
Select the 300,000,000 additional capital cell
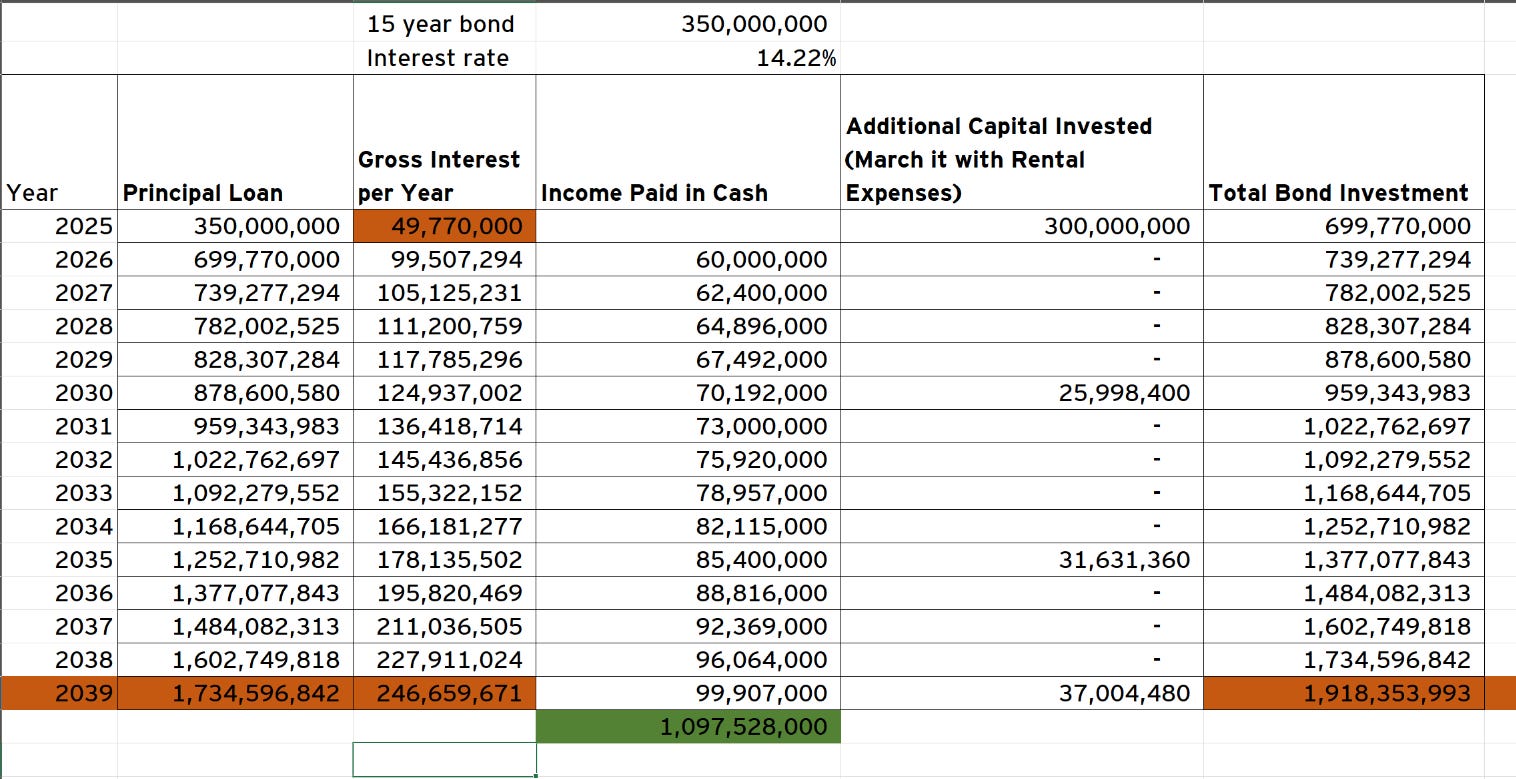[1021, 226]
